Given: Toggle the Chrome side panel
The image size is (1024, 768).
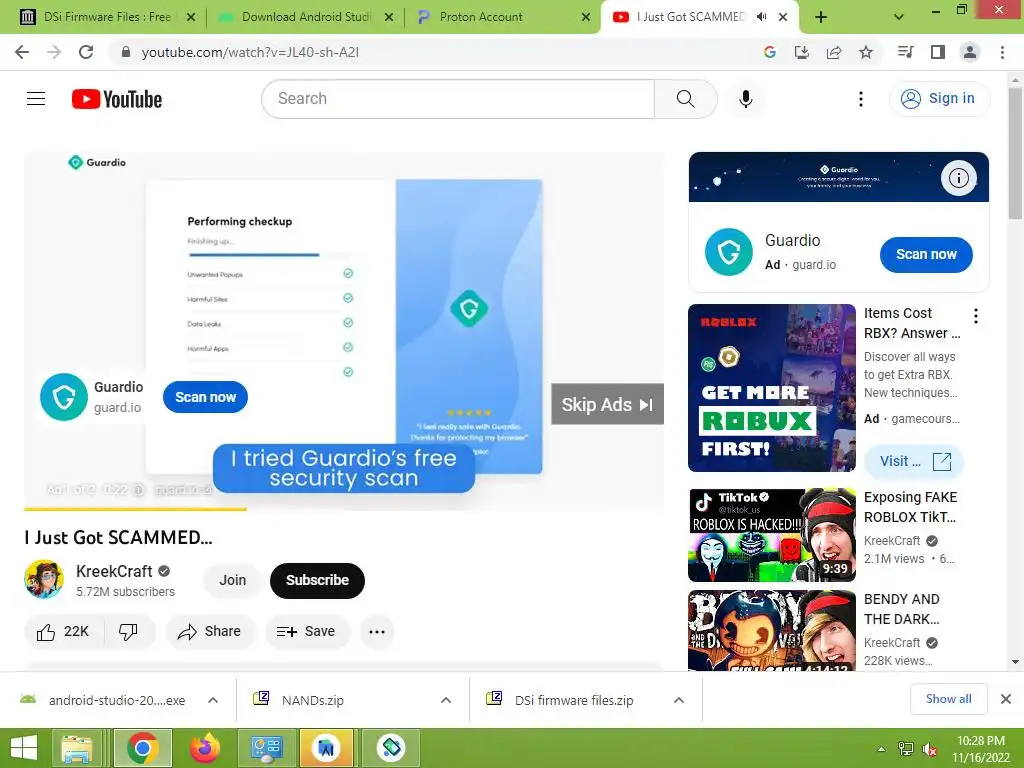Looking at the screenshot, I should coord(938,52).
